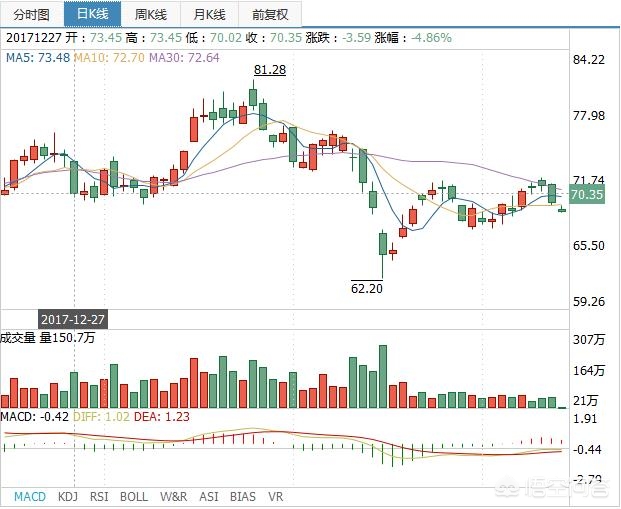Click the 70.35 current price tag
621x509 pixels.
[x=587, y=194]
